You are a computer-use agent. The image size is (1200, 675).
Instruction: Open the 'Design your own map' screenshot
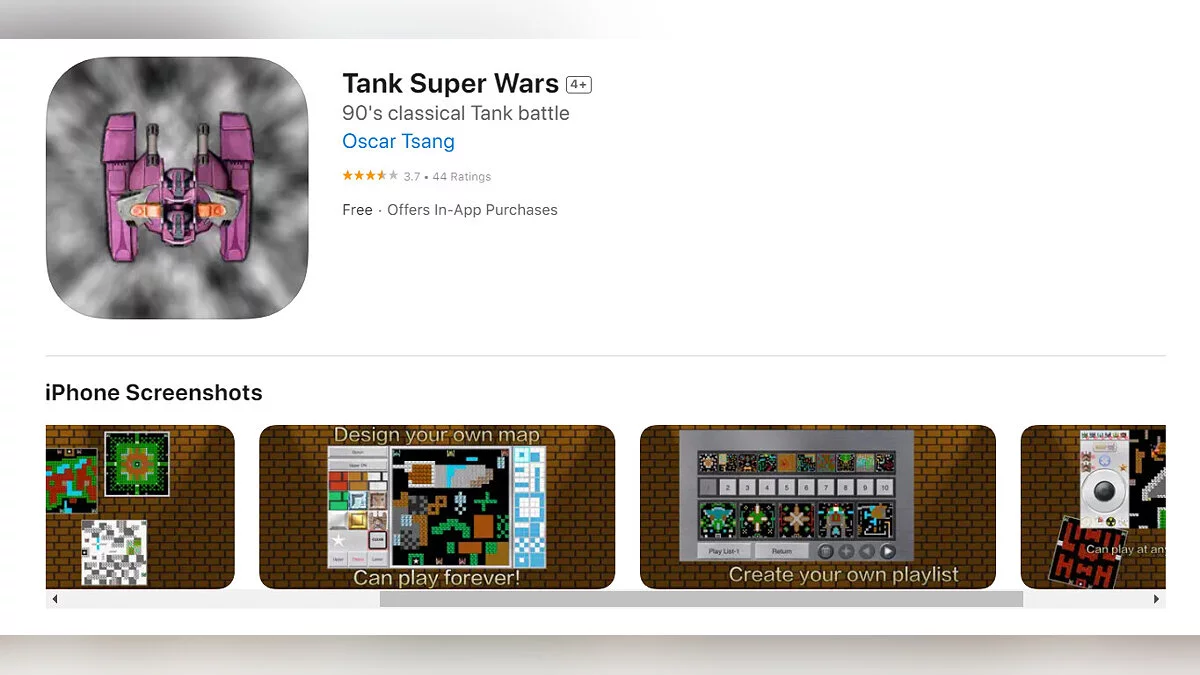click(437, 507)
